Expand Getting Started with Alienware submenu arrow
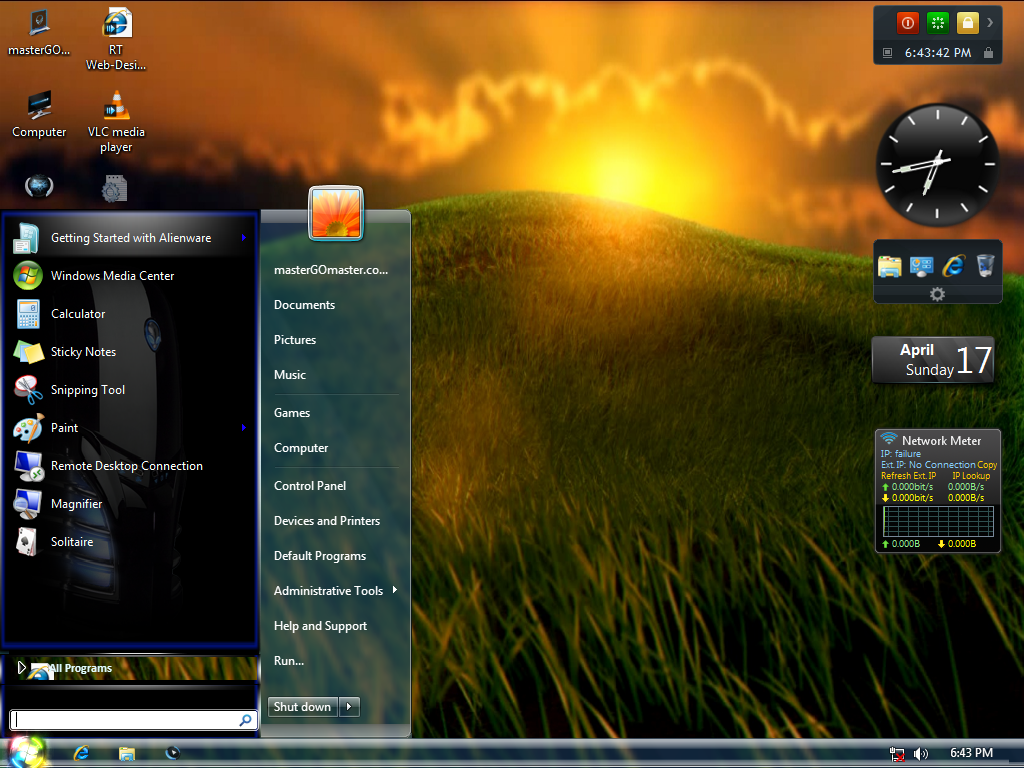This screenshot has height=768, width=1024. [x=244, y=238]
